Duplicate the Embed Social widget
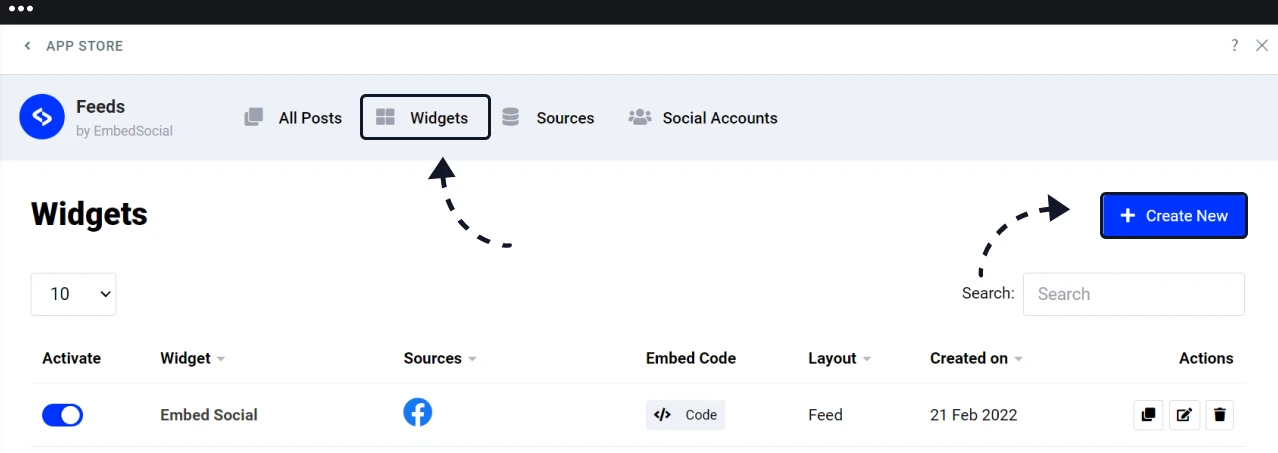The height and width of the screenshot is (453, 1278). coord(1148,415)
